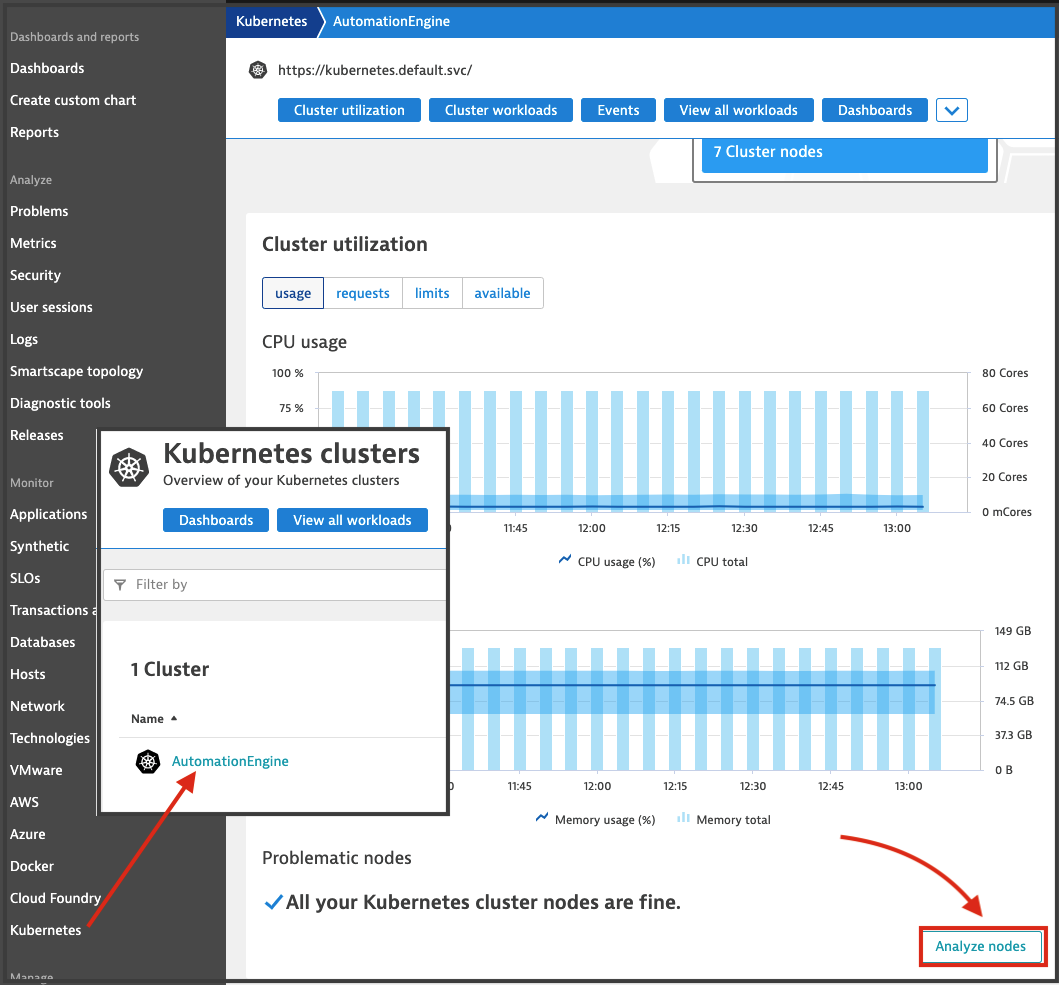
Task: Click Dashboards button in the cluster top bar
Action: point(875,110)
